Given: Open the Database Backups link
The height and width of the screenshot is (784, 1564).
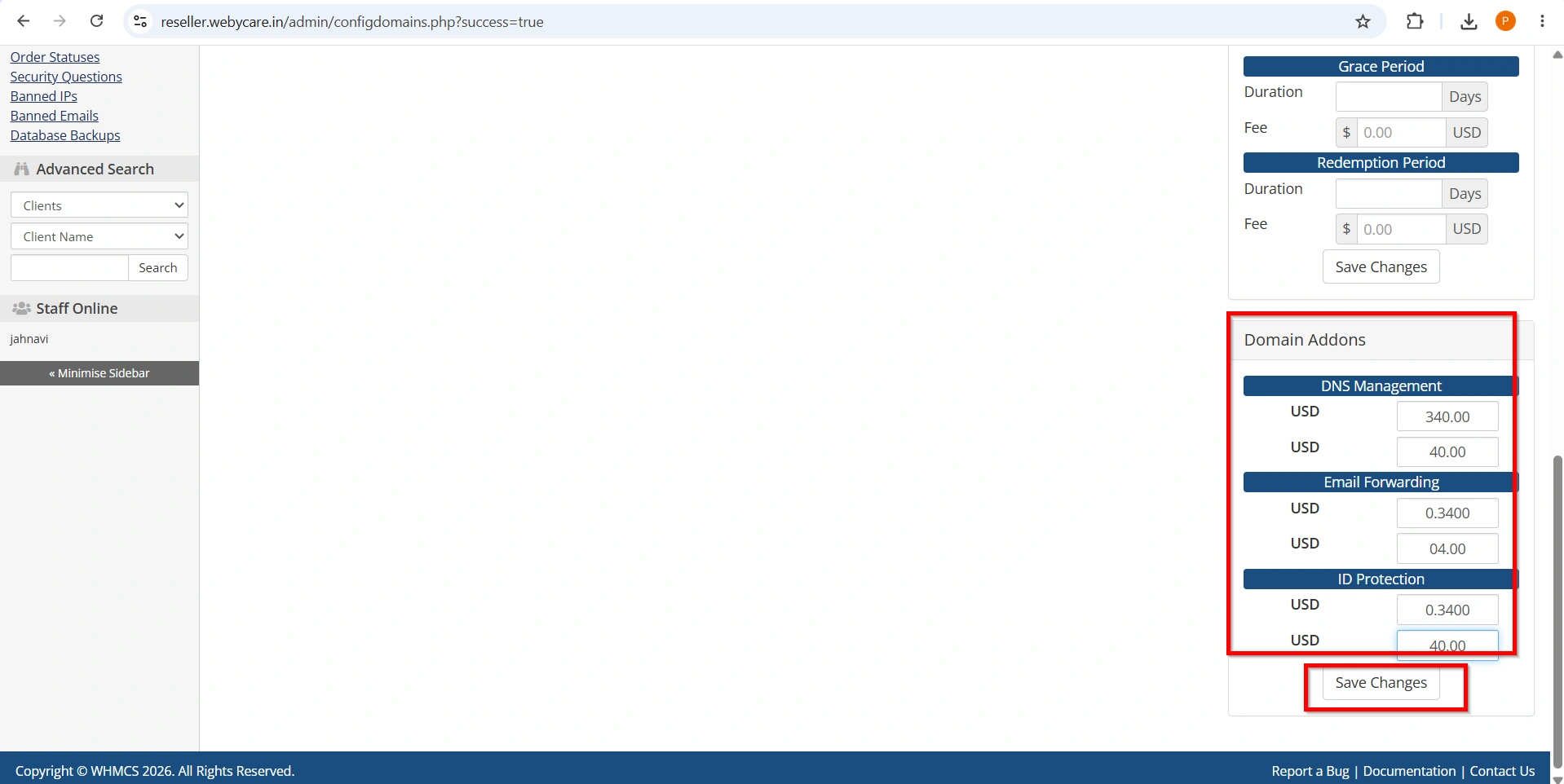Looking at the screenshot, I should click(65, 135).
